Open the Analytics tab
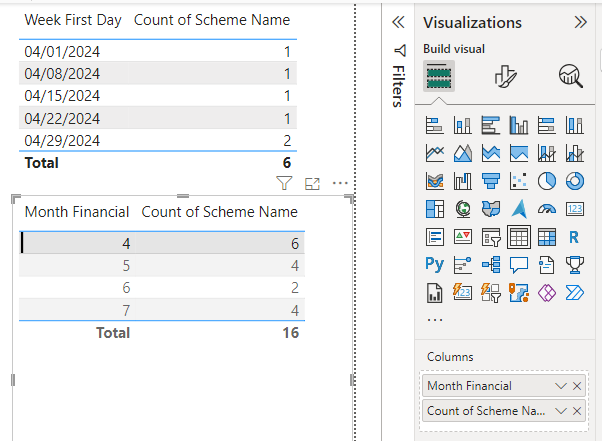Viewport: 602px width, 441px height. click(571, 76)
